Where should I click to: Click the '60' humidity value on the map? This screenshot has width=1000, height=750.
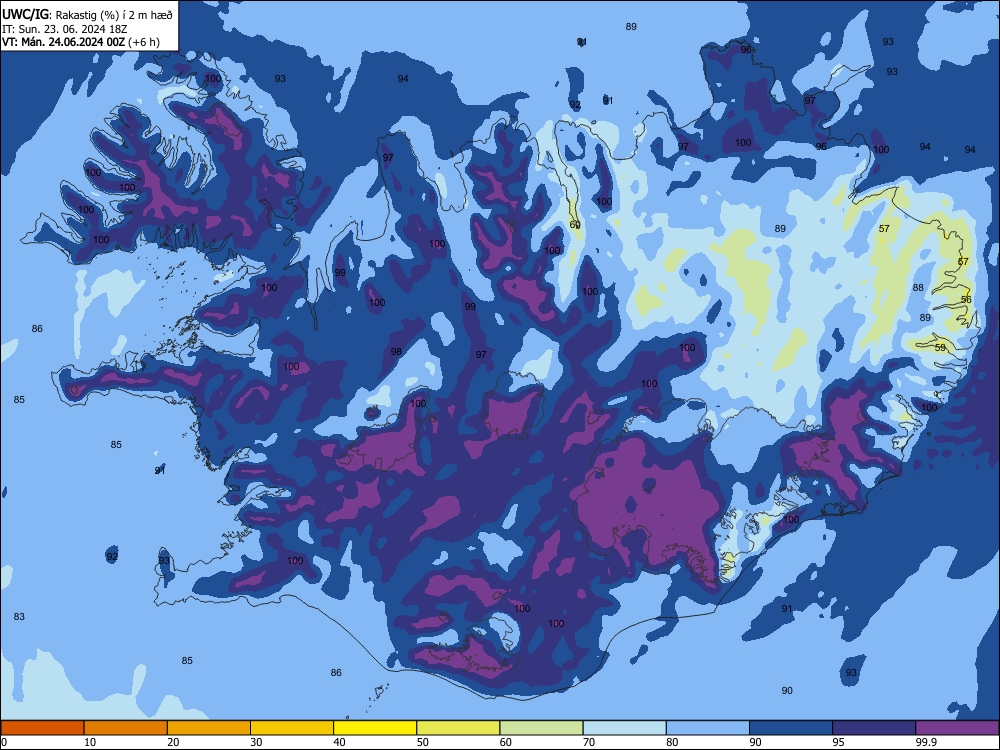click(575, 225)
